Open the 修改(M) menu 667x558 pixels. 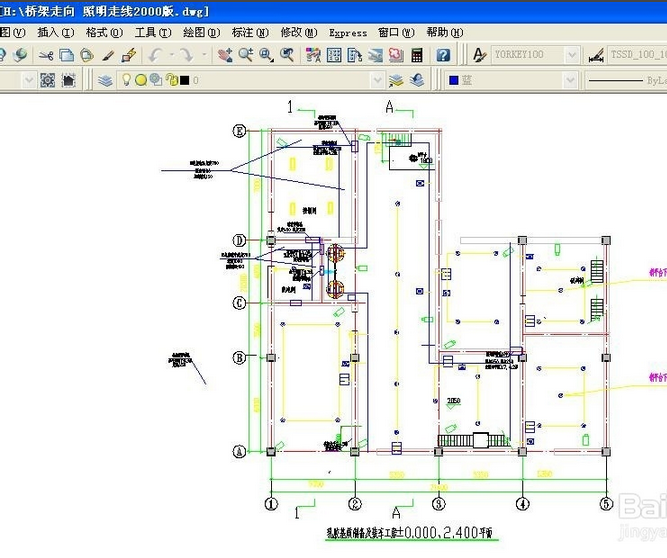click(299, 32)
